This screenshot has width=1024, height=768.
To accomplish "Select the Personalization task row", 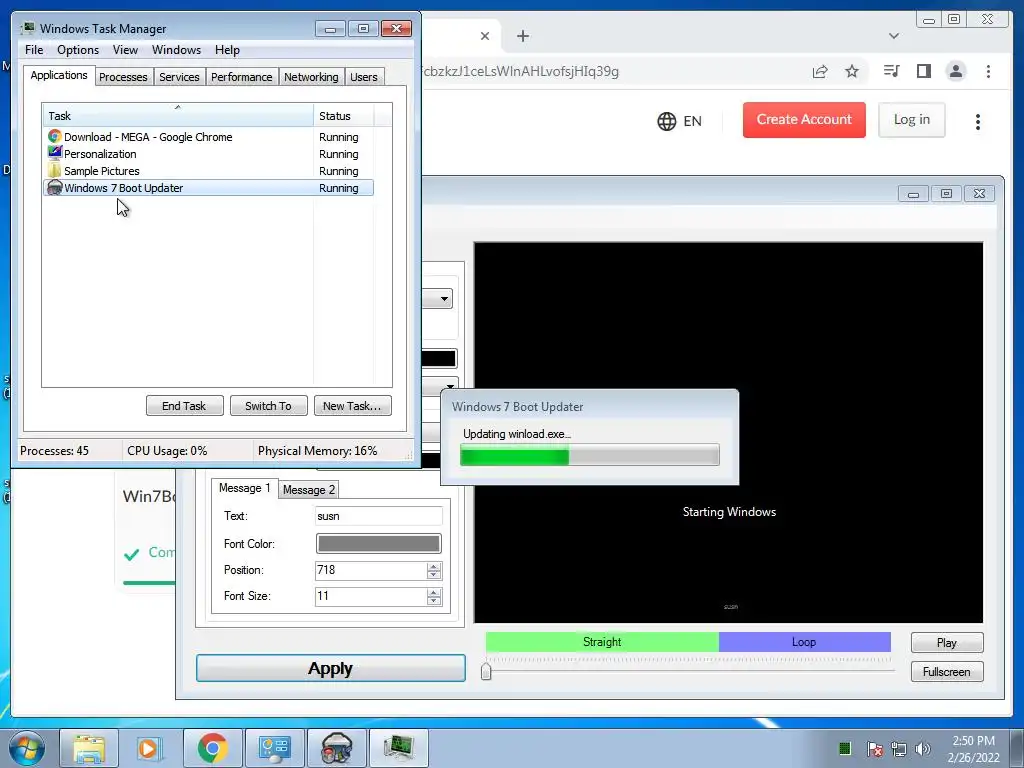I will point(208,153).
